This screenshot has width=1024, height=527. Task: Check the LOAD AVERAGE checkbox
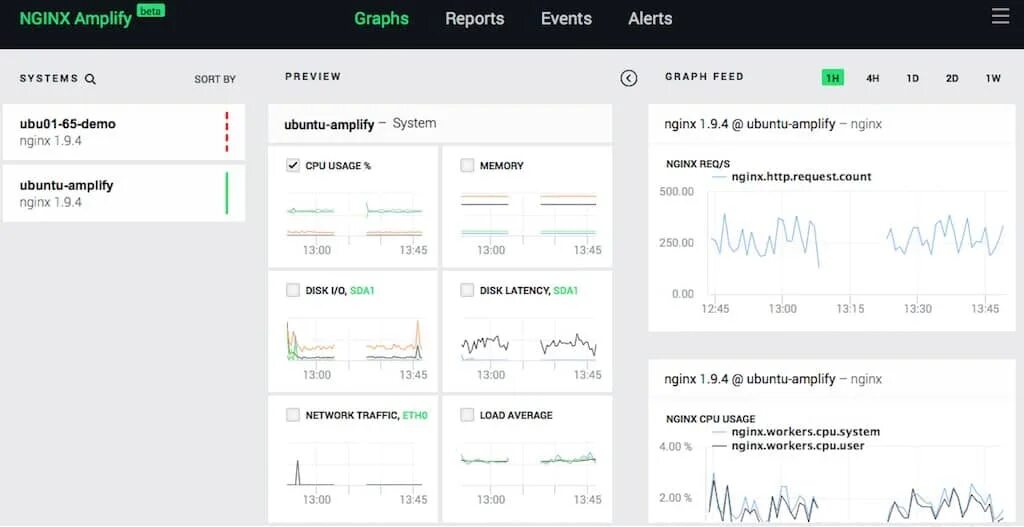click(x=467, y=415)
